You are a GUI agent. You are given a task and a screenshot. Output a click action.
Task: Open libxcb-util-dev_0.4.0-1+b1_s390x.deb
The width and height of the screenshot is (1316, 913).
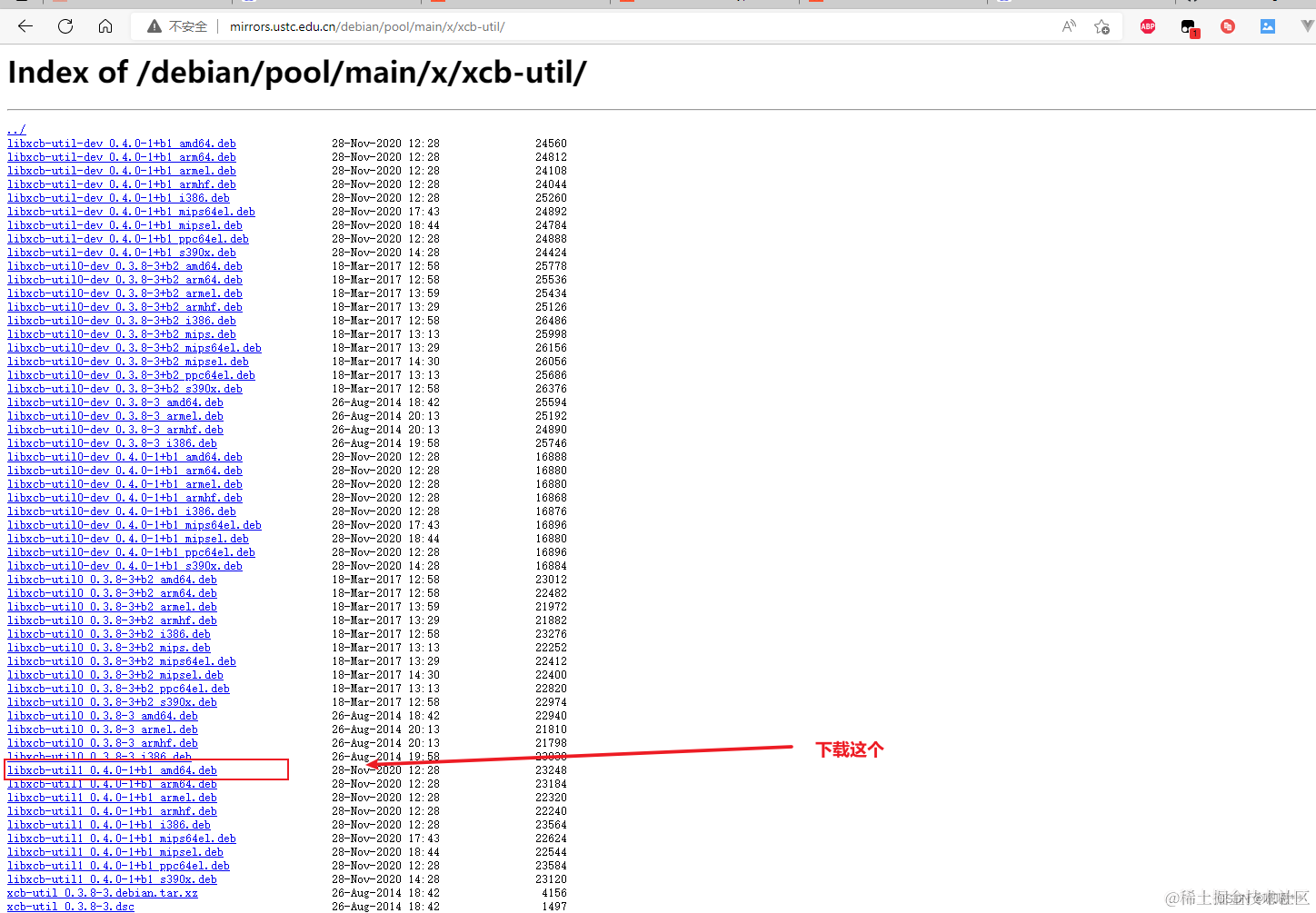pos(122,253)
